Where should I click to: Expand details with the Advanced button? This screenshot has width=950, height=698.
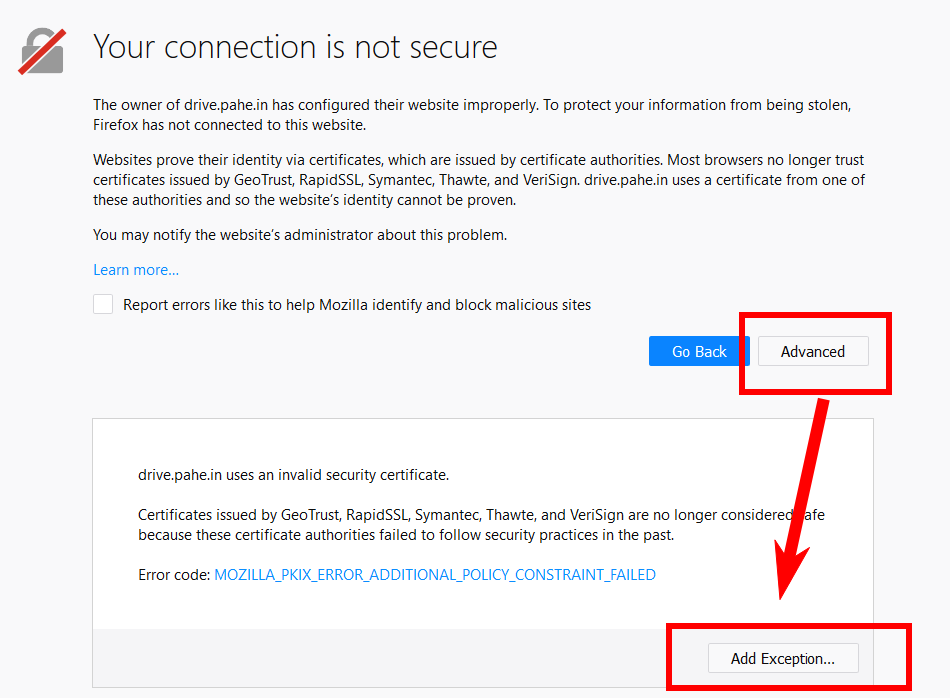pos(813,351)
